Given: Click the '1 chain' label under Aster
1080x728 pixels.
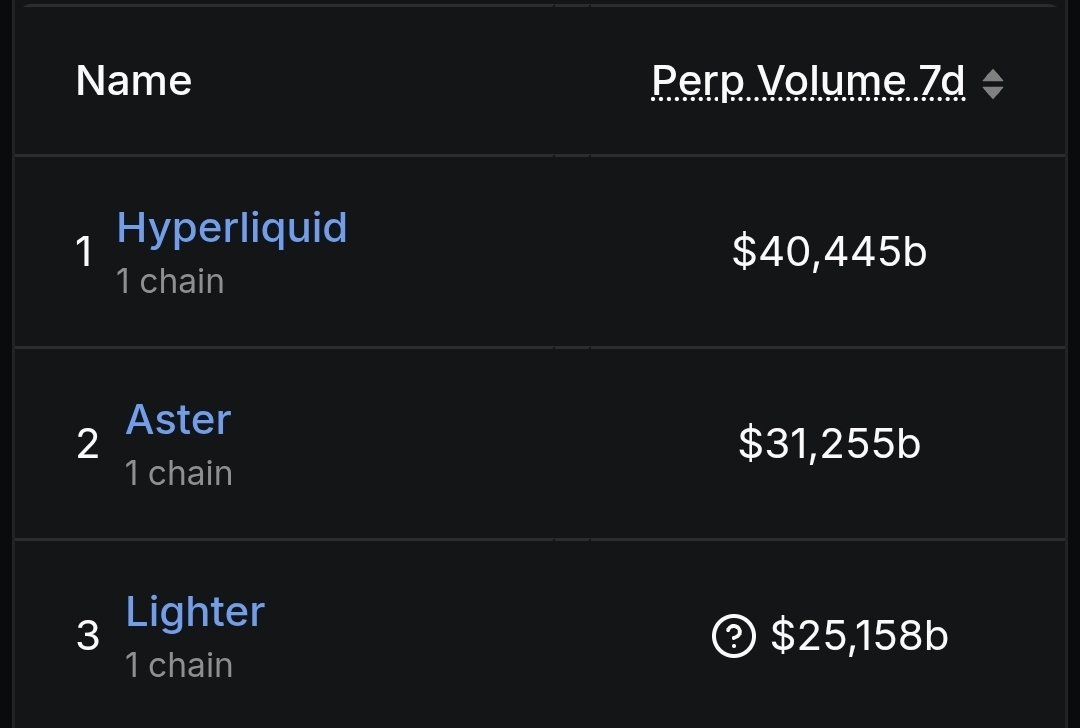Looking at the screenshot, I should tap(179, 473).
